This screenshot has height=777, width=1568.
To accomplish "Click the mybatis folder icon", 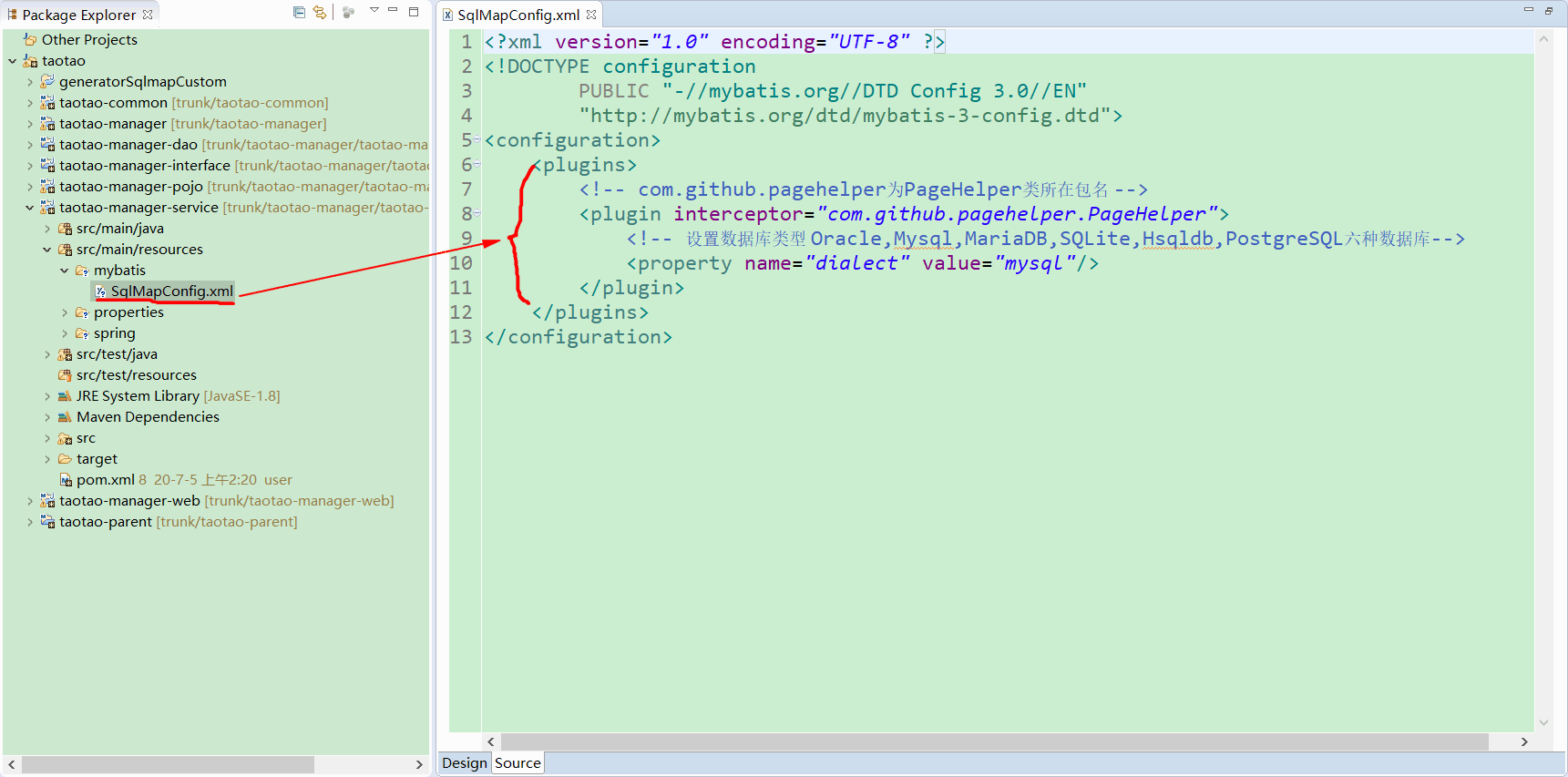I will [x=82, y=271].
